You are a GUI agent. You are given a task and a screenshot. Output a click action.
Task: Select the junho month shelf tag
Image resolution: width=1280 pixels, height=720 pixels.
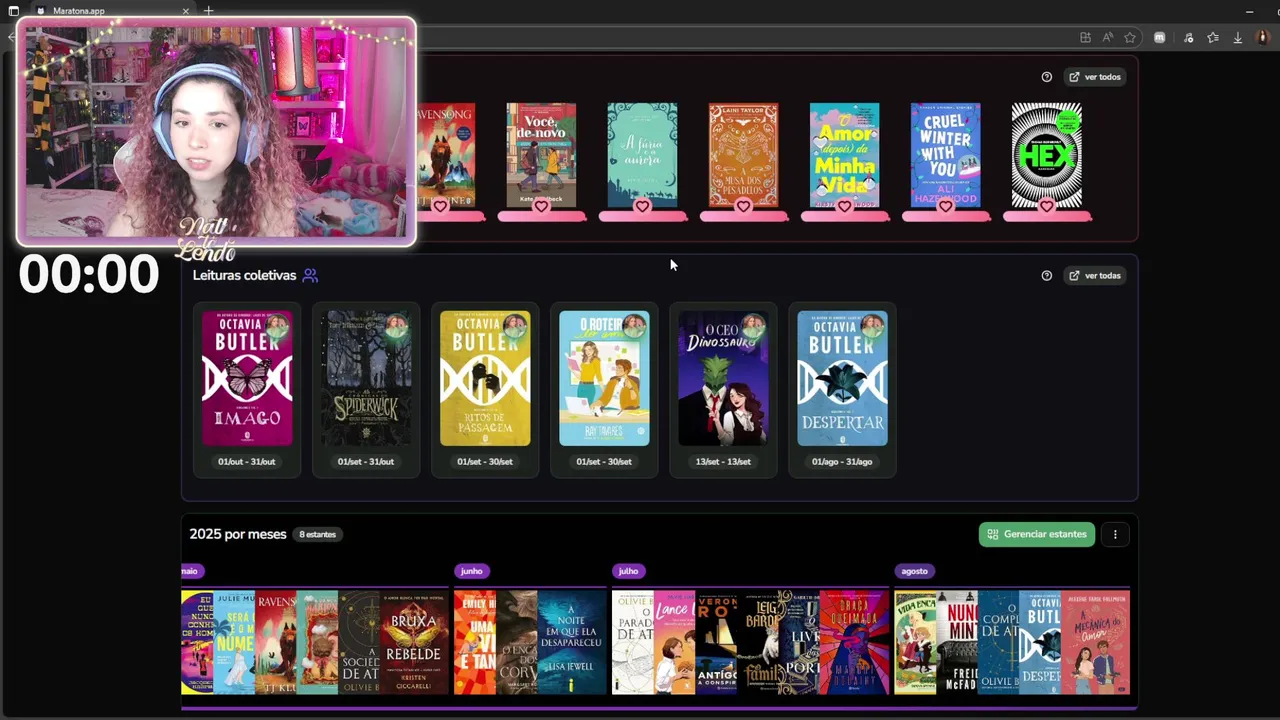[x=471, y=571]
